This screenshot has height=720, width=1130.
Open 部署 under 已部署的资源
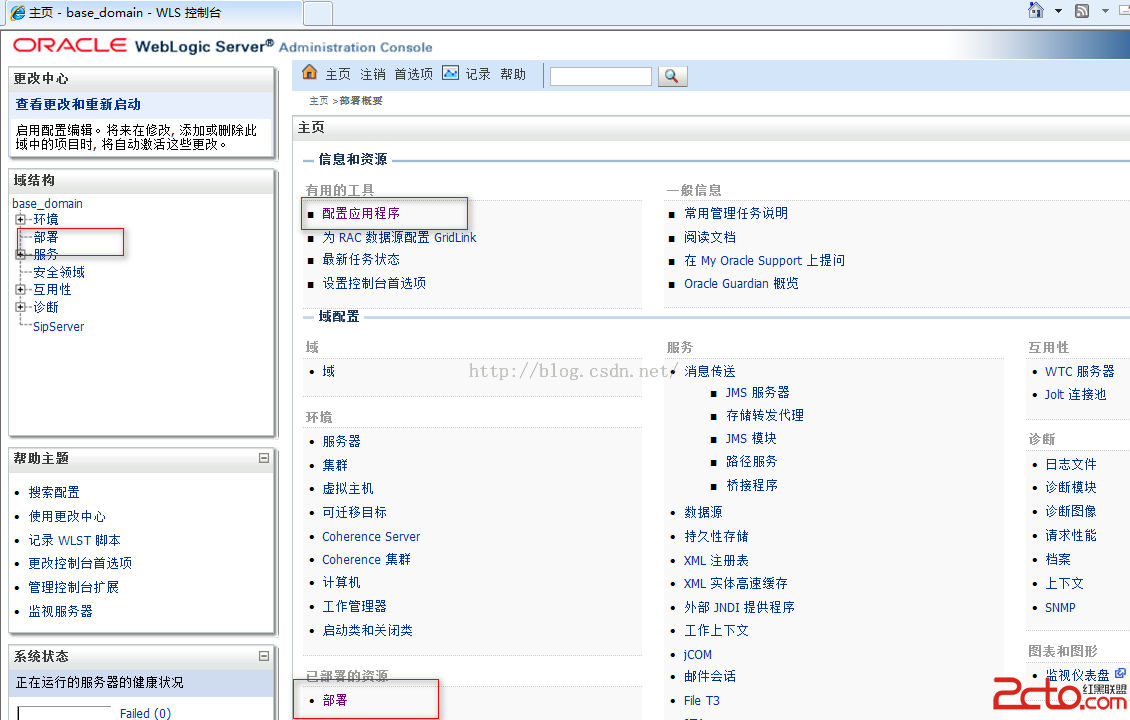click(335, 700)
